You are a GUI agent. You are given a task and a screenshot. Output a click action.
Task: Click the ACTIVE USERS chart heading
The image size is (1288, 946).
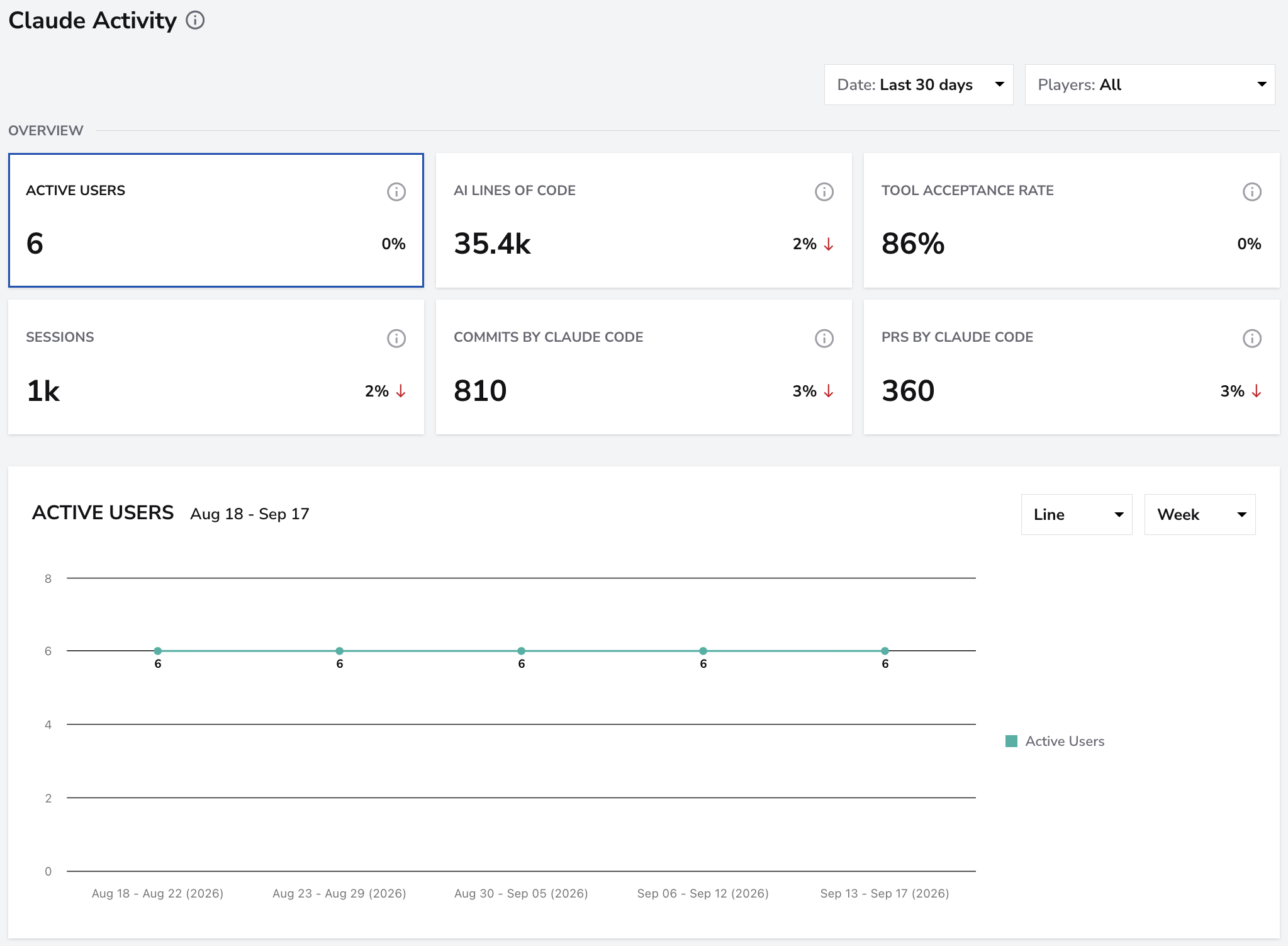coord(103,512)
